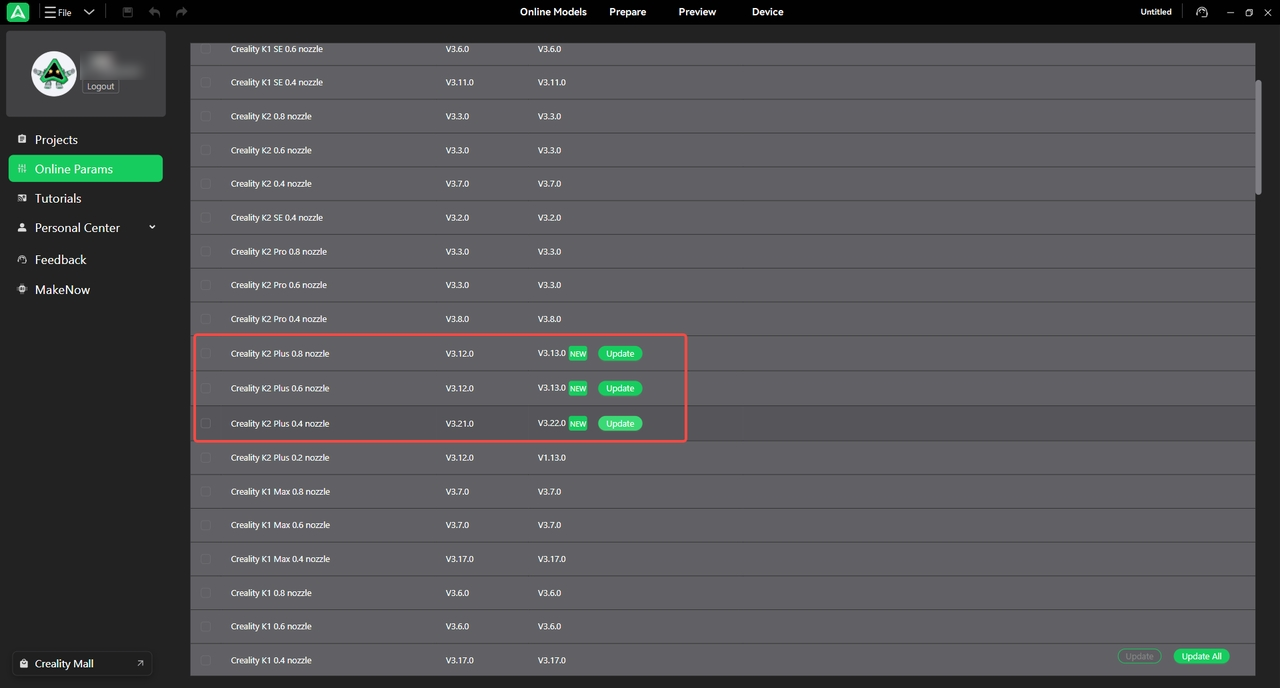Click the Logout button

click(100, 87)
